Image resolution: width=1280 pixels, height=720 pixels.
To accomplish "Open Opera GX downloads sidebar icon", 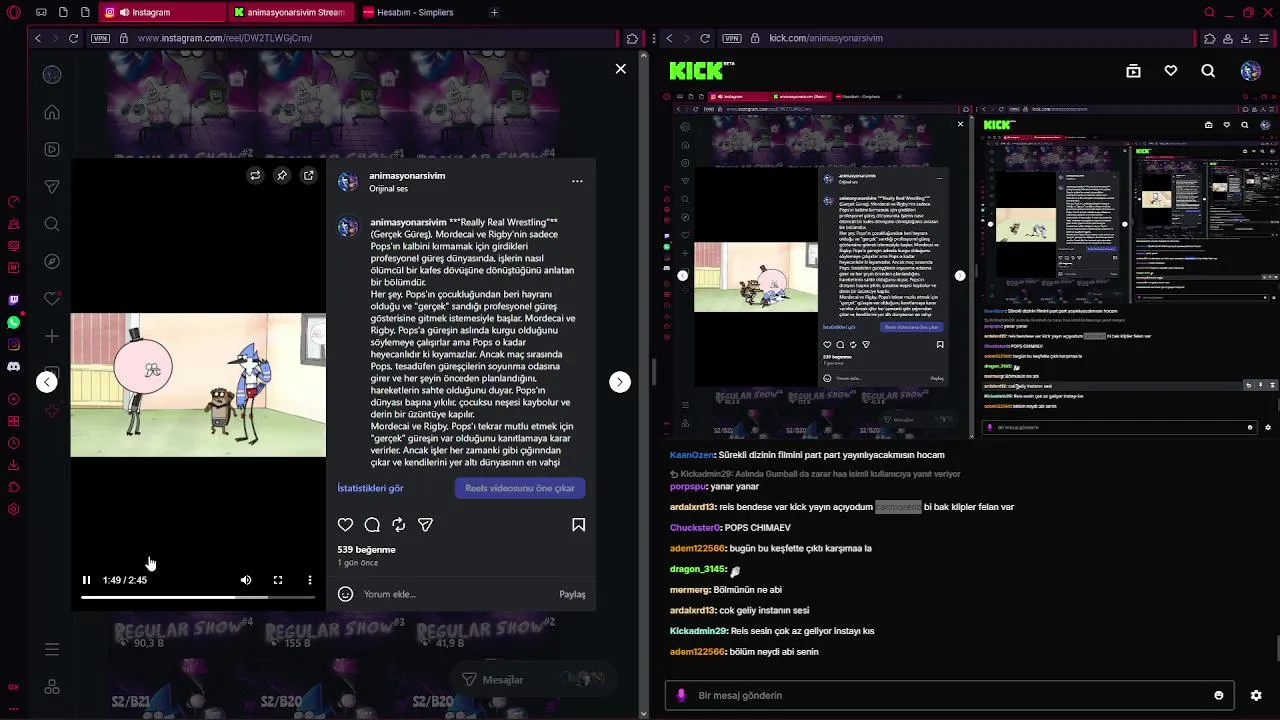I will point(13,465).
